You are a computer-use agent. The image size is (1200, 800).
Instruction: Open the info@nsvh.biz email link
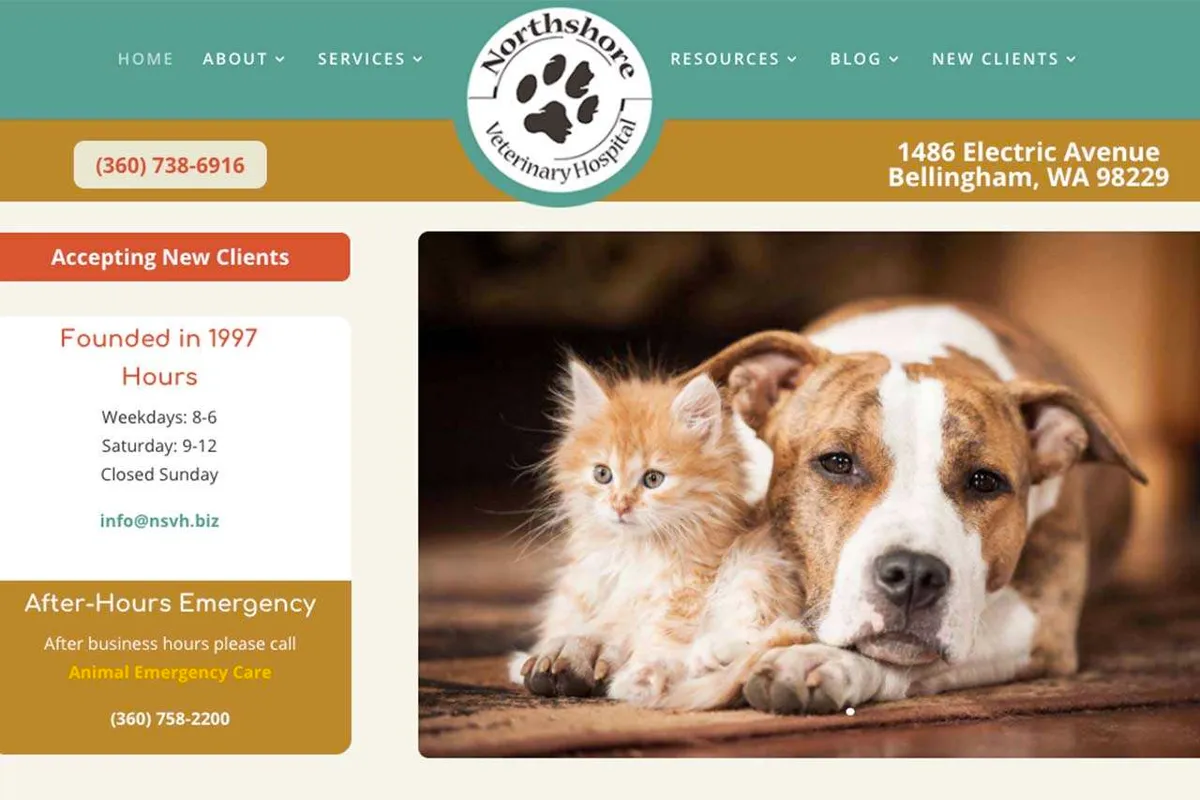coord(159,521)
